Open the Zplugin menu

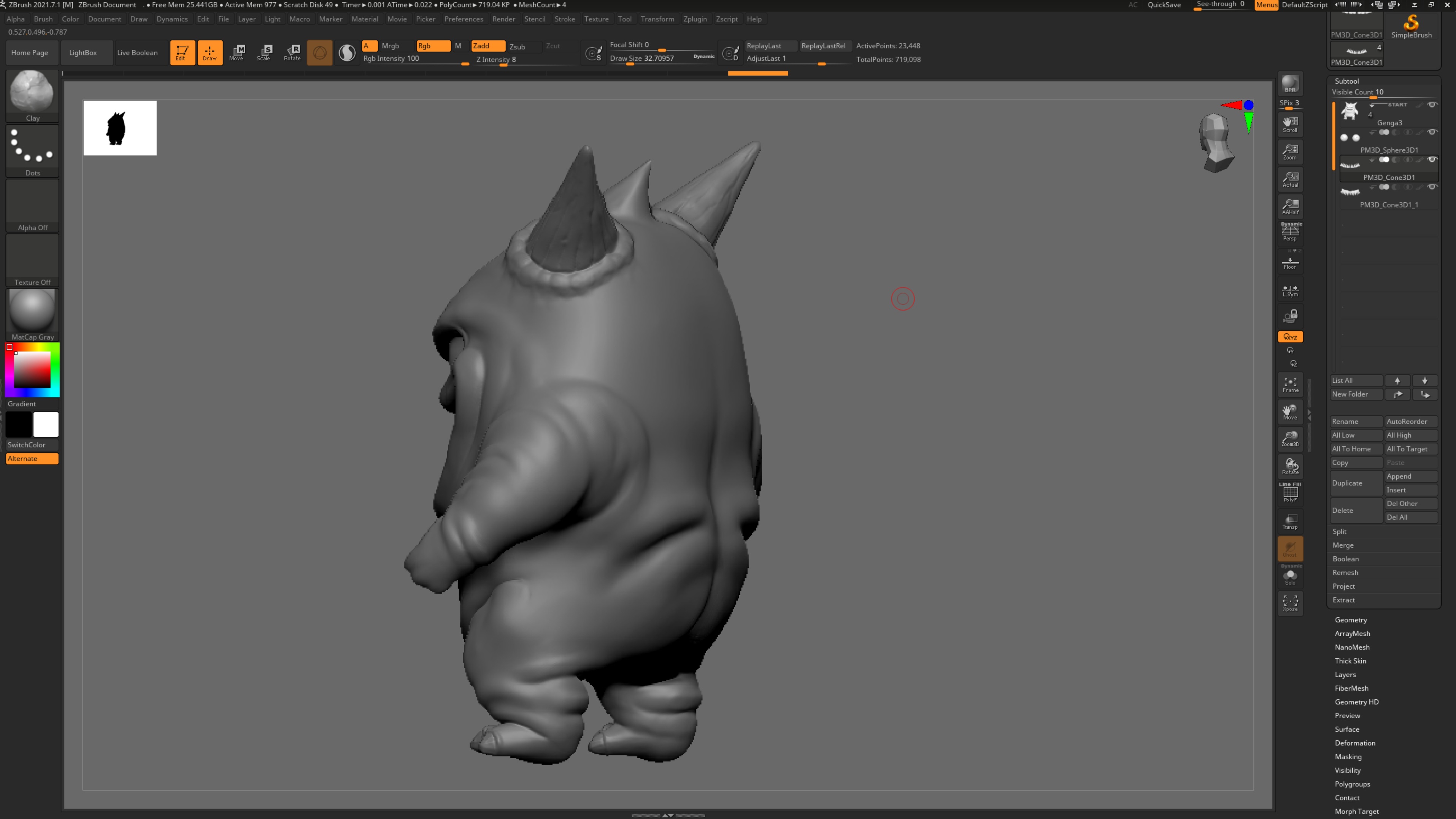pos(695,19)
